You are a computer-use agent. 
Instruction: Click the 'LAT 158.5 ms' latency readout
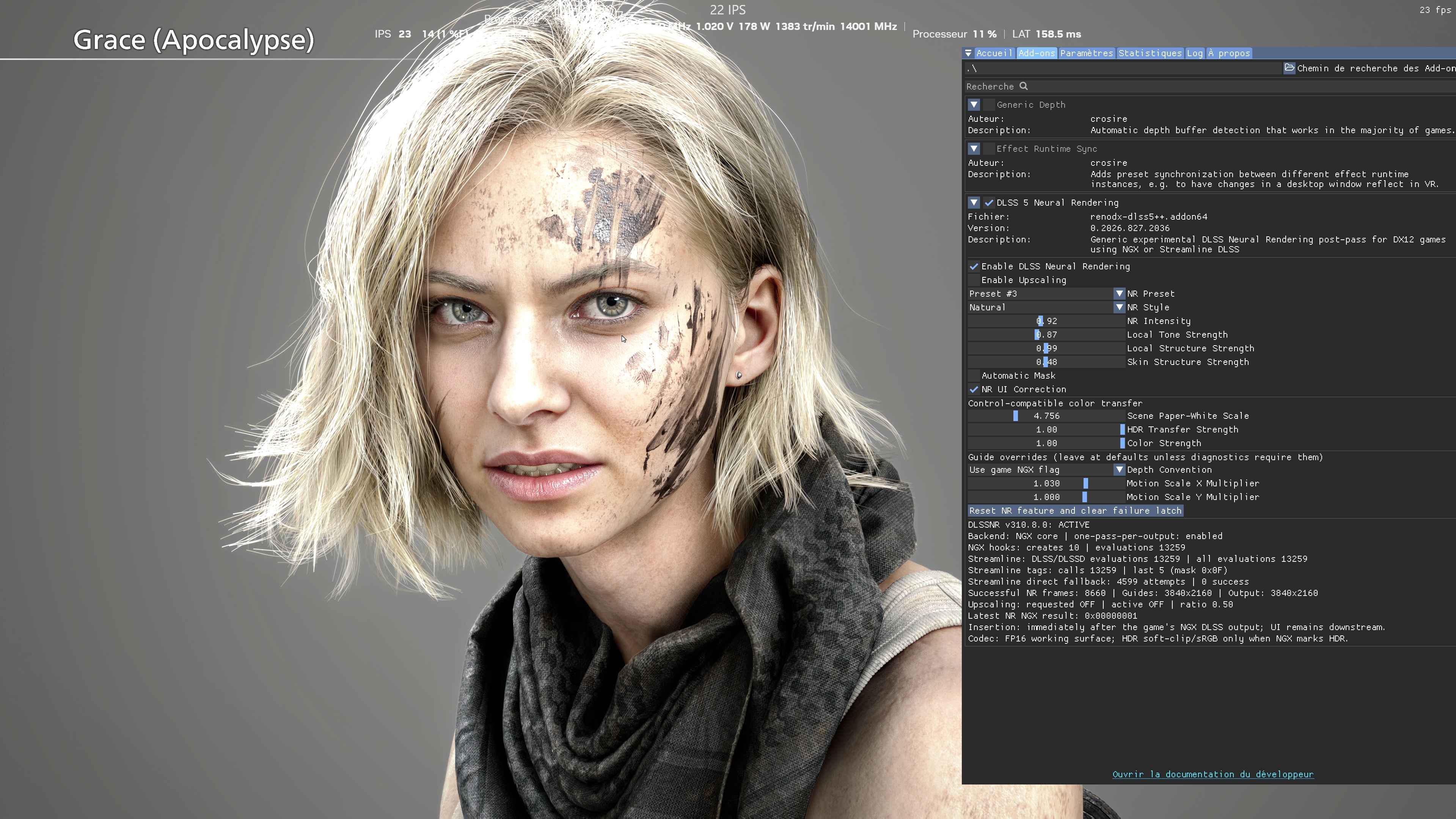(1047, 34)
